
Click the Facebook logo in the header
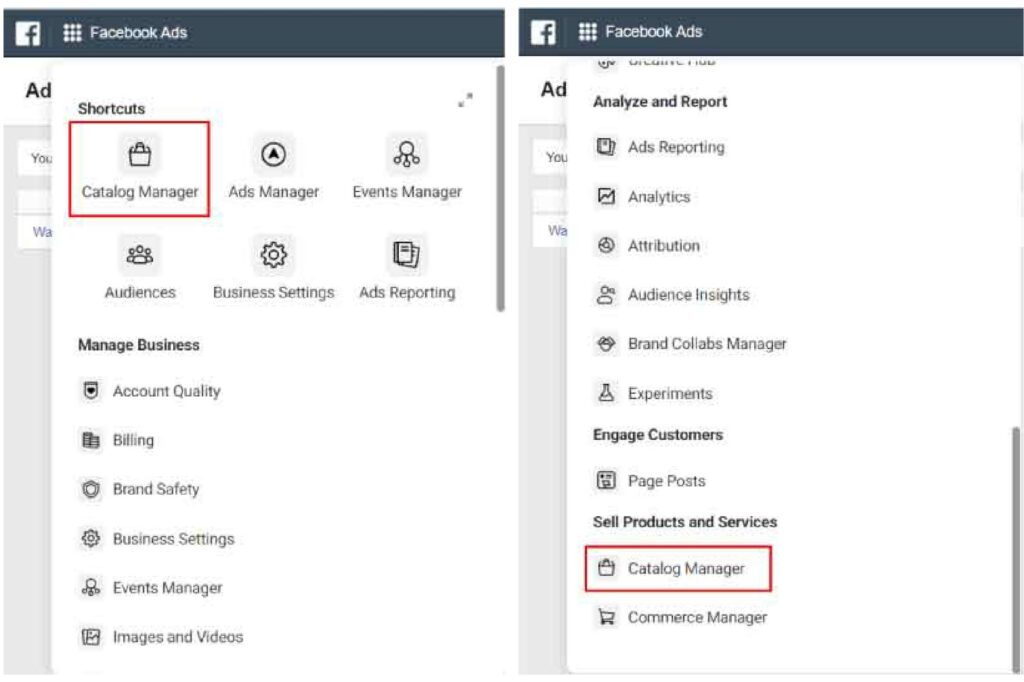(28, 31)
